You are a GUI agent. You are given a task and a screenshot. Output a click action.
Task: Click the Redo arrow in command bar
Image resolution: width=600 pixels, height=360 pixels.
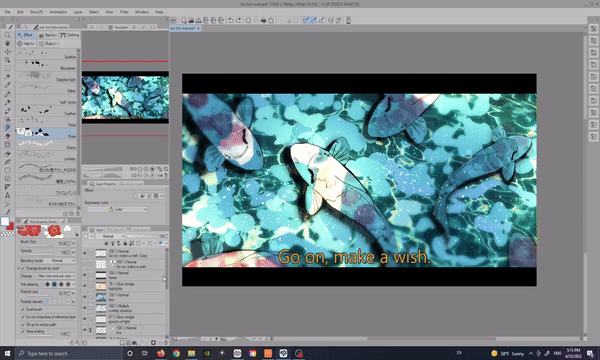[238, 20]
